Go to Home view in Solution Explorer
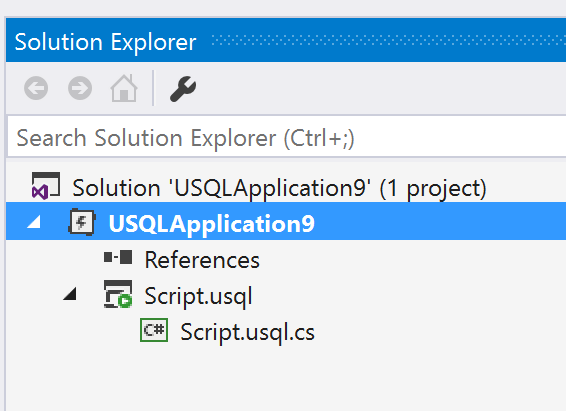This screenshot has width=566, height=411. 124,88
